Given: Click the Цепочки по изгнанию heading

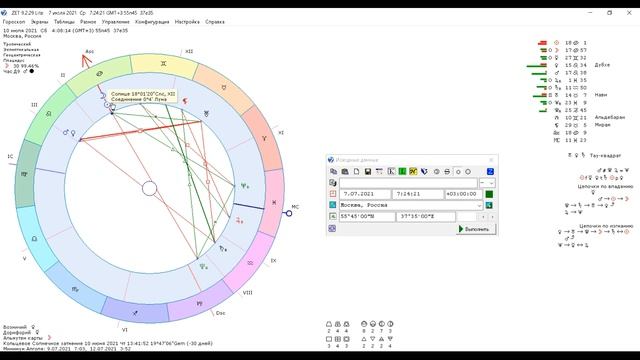Looking at the screenshot, I should pos(606,226).
